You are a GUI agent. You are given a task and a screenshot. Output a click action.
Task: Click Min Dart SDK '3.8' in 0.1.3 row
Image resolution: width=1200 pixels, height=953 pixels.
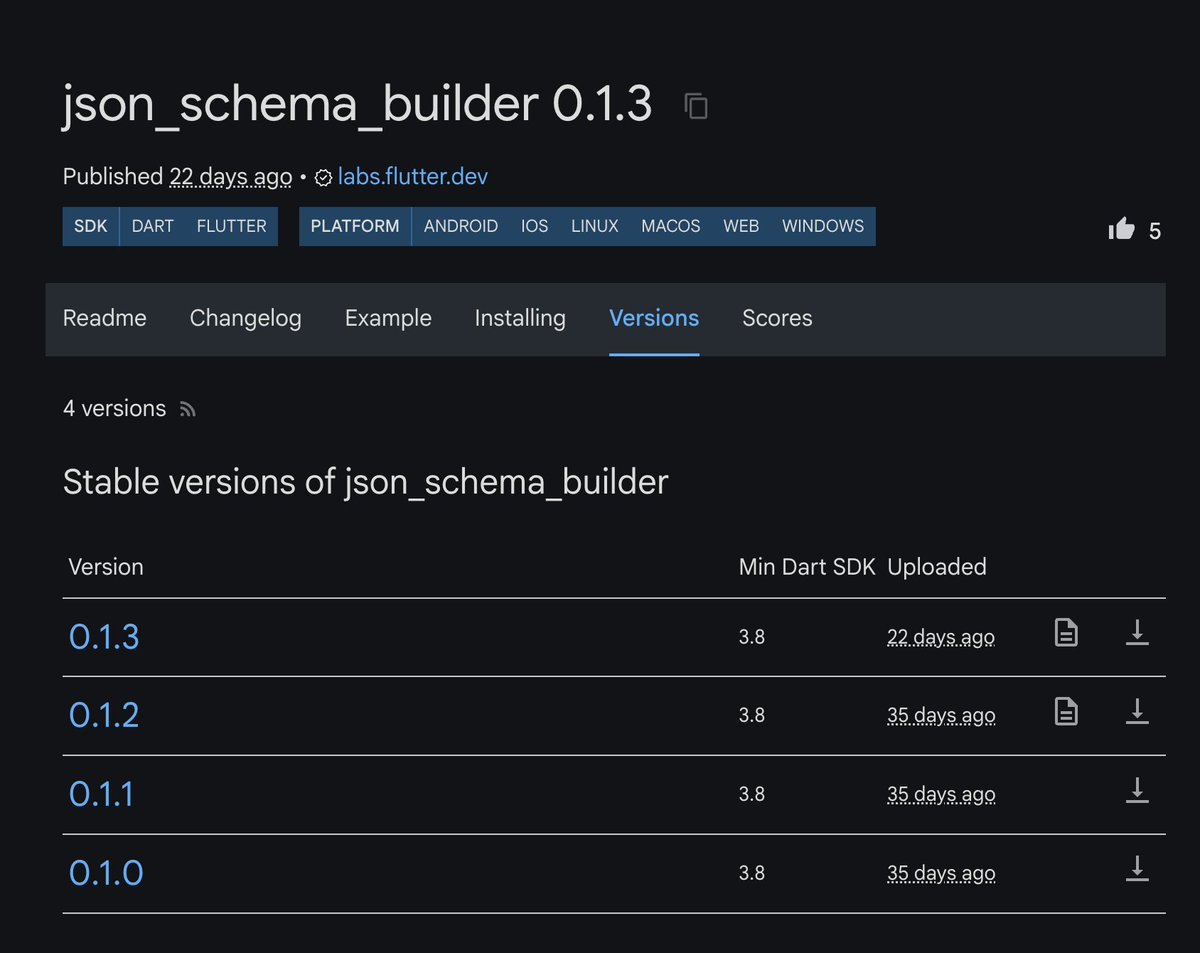pos(752,637)
